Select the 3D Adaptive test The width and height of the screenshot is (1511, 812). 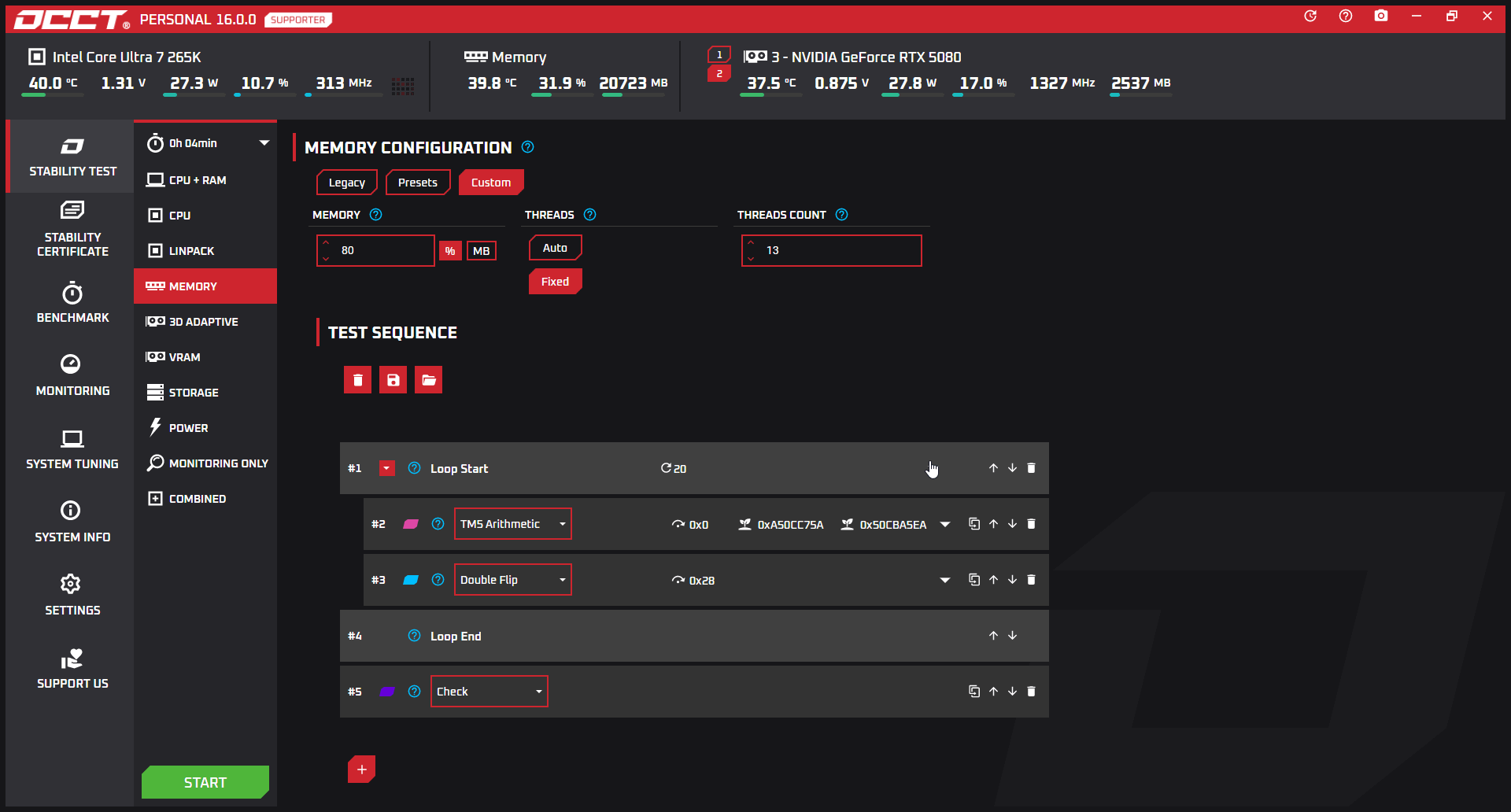(x=204, y=322)
